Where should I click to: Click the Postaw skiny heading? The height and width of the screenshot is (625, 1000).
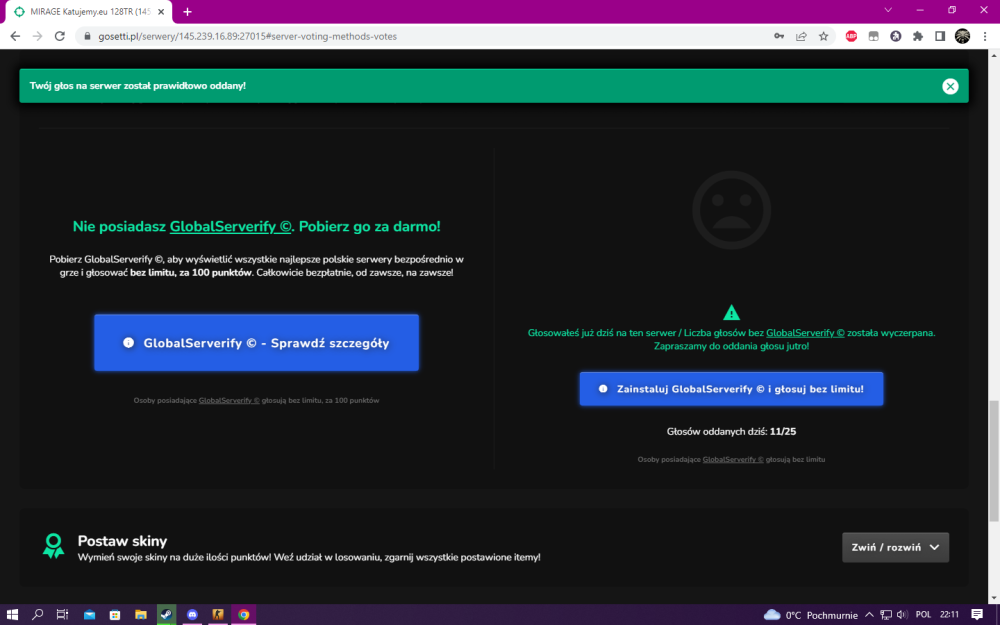(x=122, y=541)
